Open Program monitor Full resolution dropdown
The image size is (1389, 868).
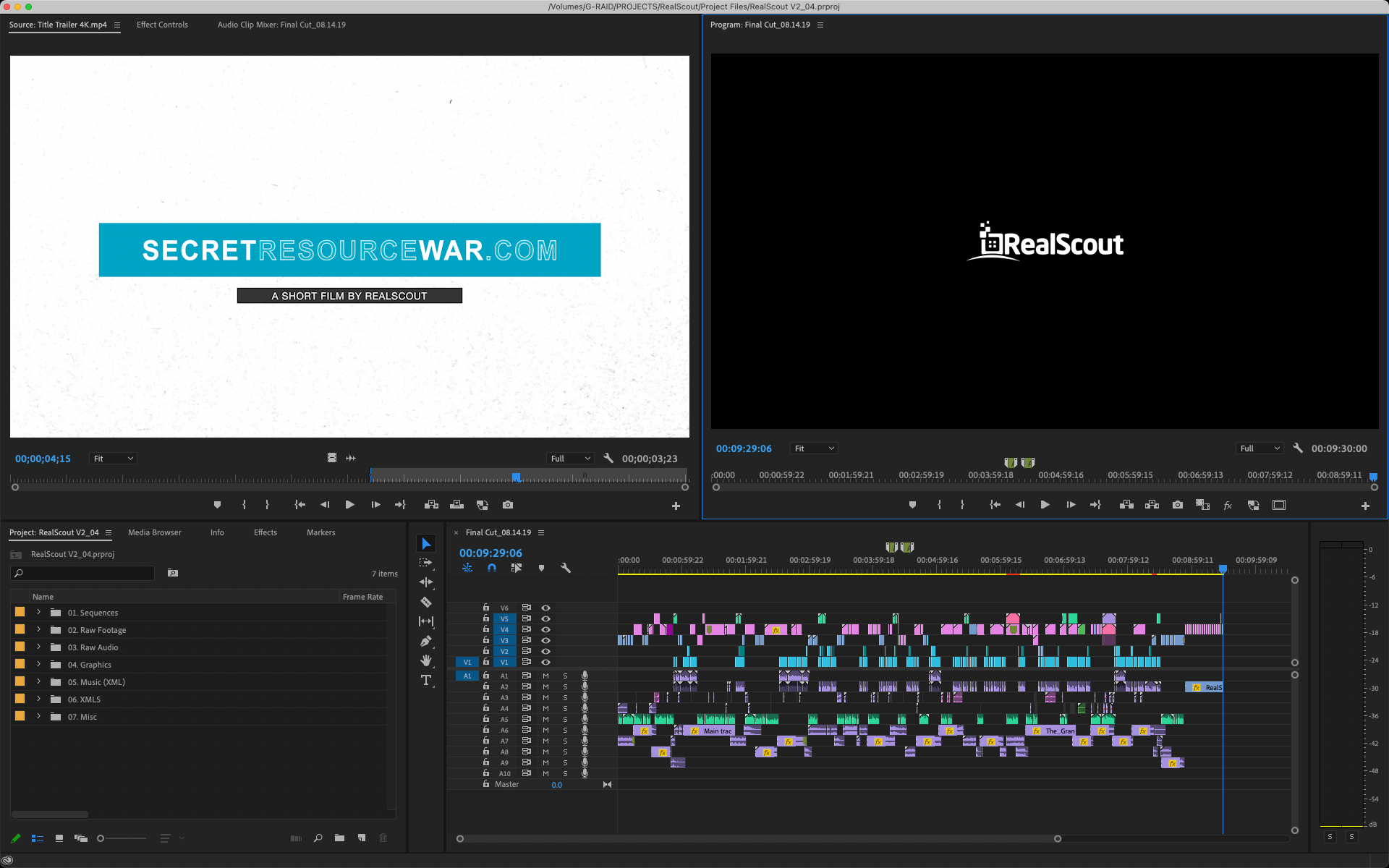coord(1260,448)
